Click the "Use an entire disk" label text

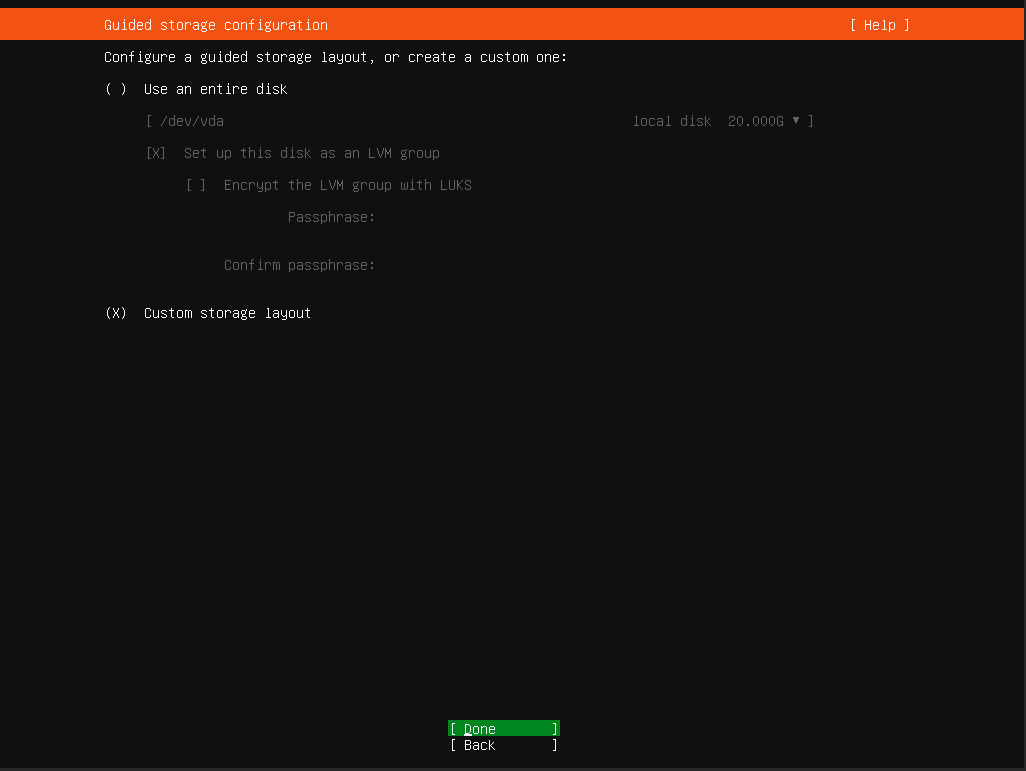click(215, 89)
